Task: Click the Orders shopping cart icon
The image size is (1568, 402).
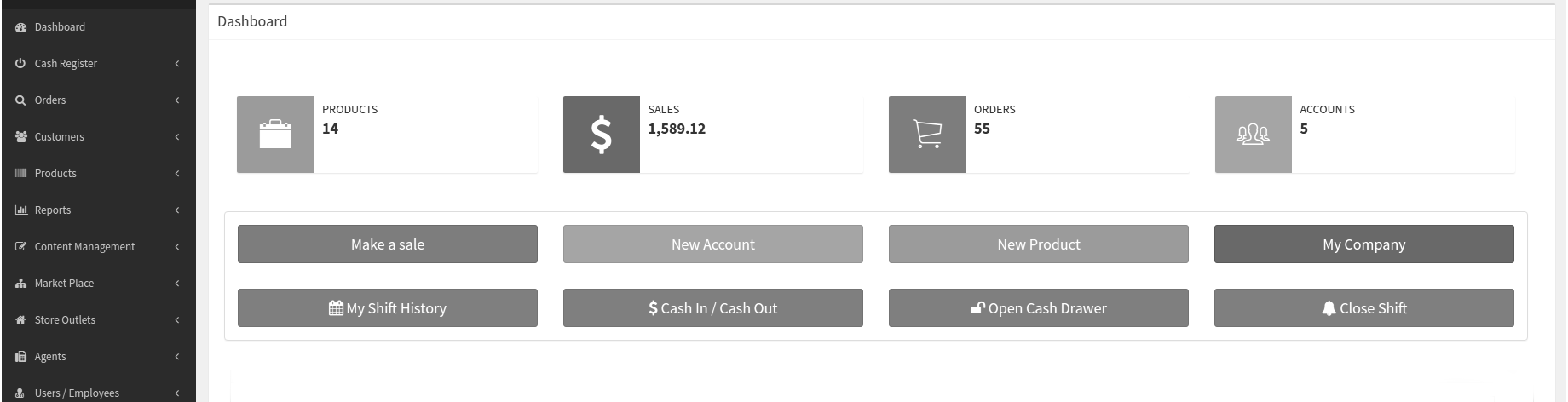Action: coord(927,135)
